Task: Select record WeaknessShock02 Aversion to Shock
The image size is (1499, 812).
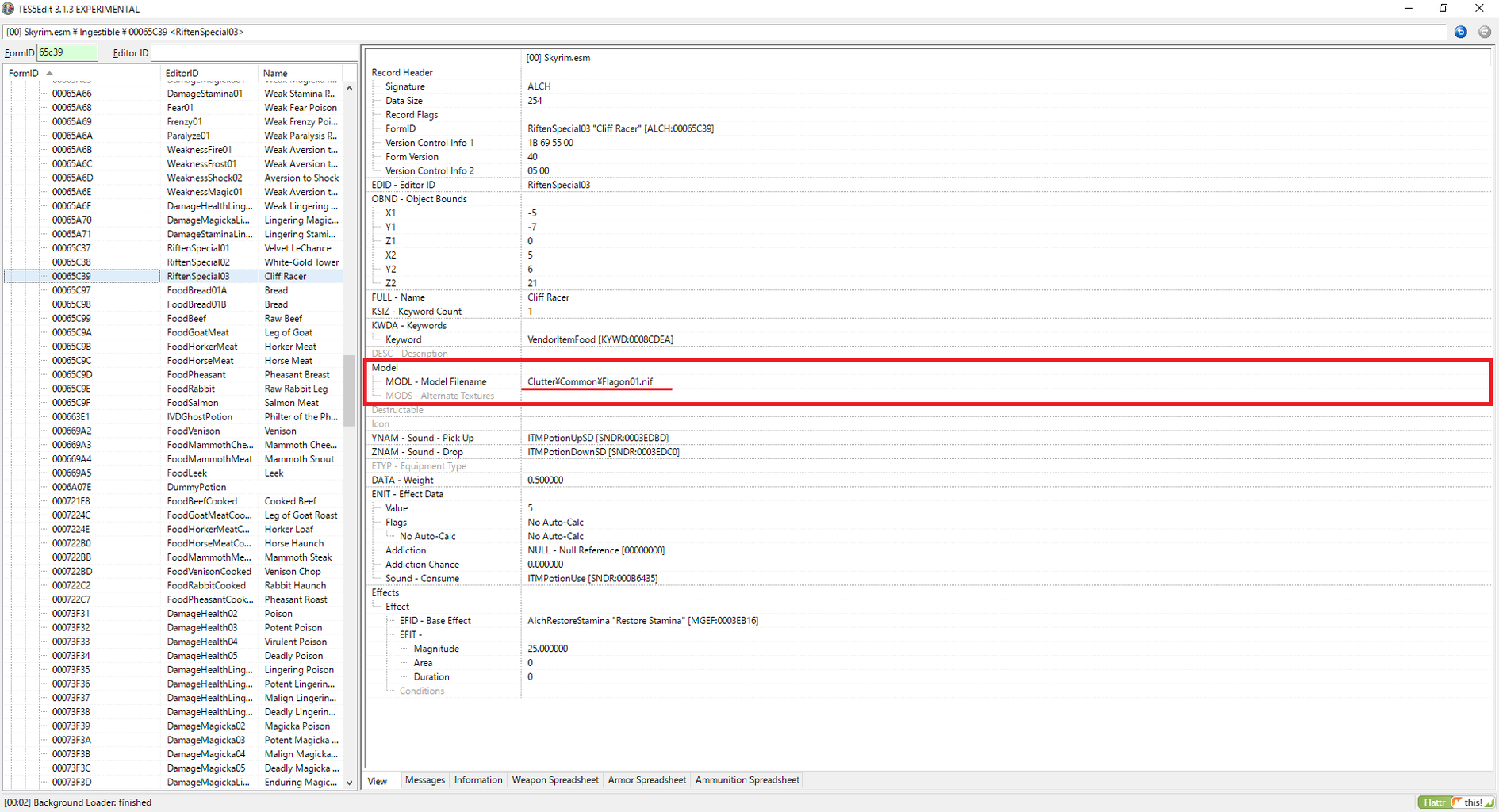Action: tap(174, 178)
